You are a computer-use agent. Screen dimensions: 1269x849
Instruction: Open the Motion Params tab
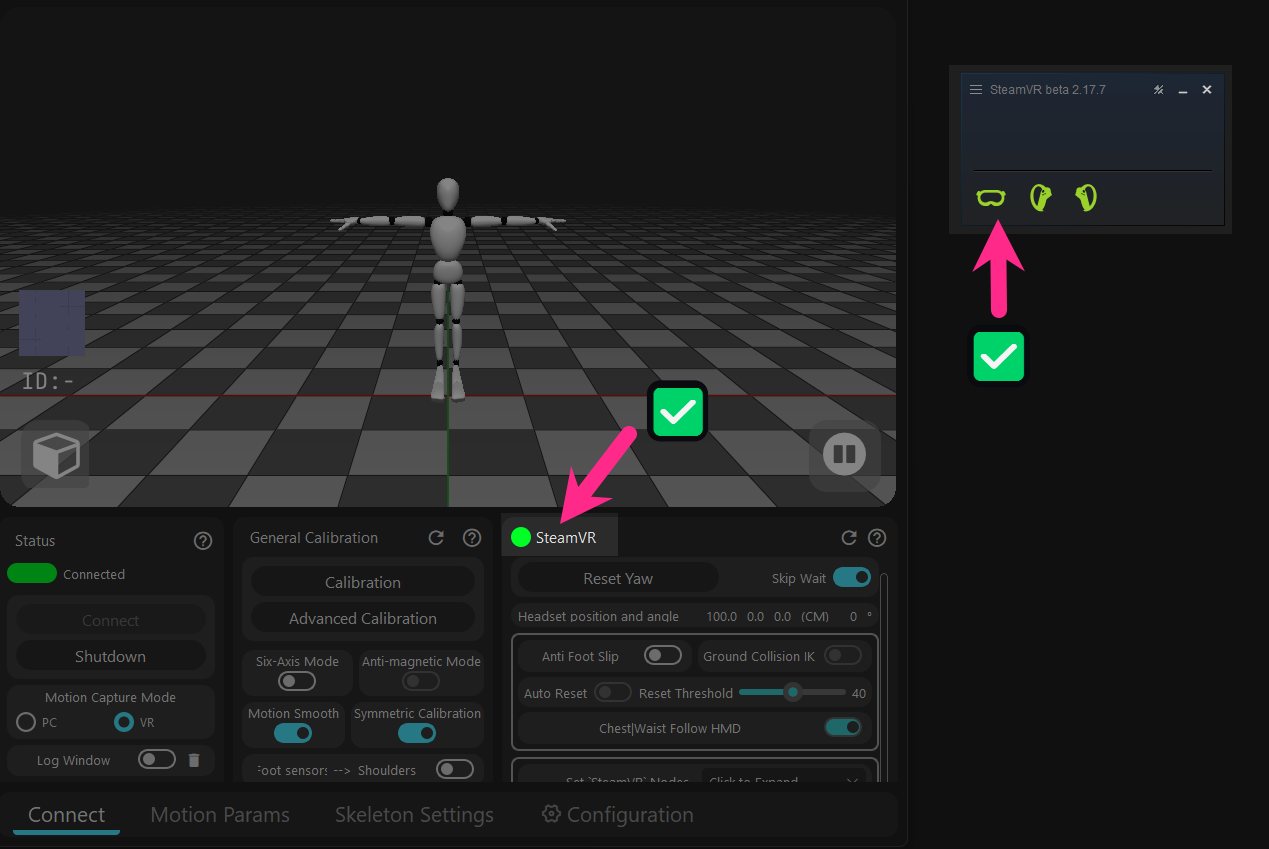(220, 815)
